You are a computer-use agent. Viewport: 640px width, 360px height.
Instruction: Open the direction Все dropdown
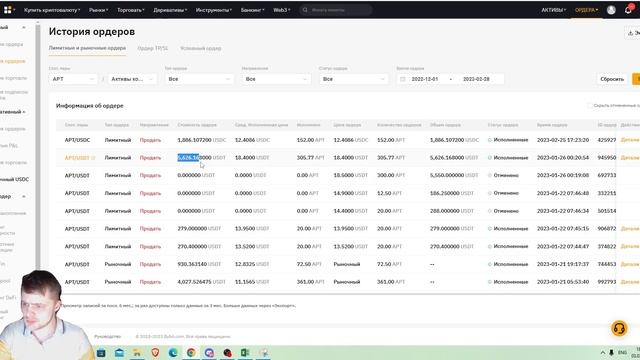point(276,79)
